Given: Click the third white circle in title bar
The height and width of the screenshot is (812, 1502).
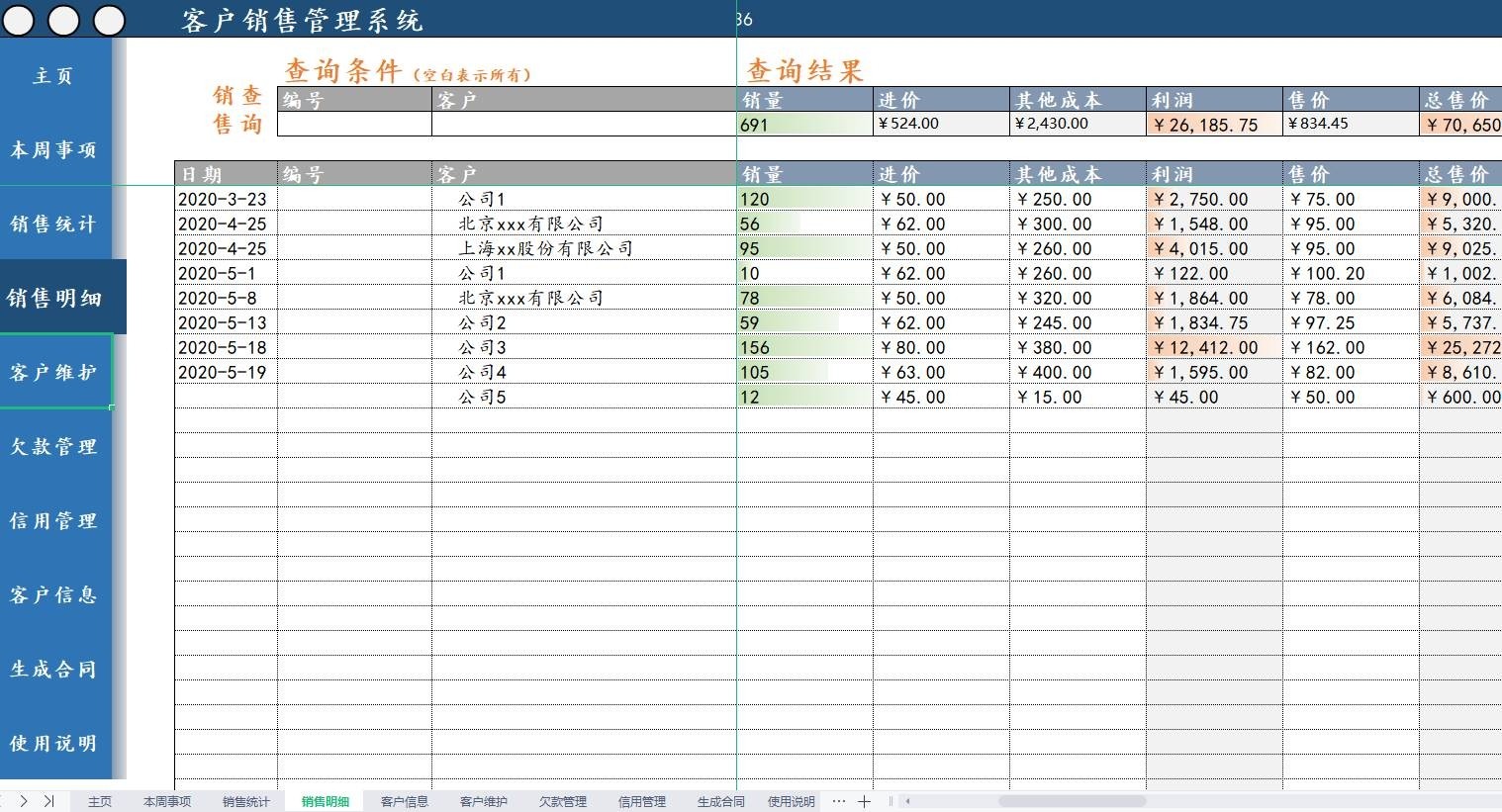Looking at the screenshot, I should click(x=110, y=19).
